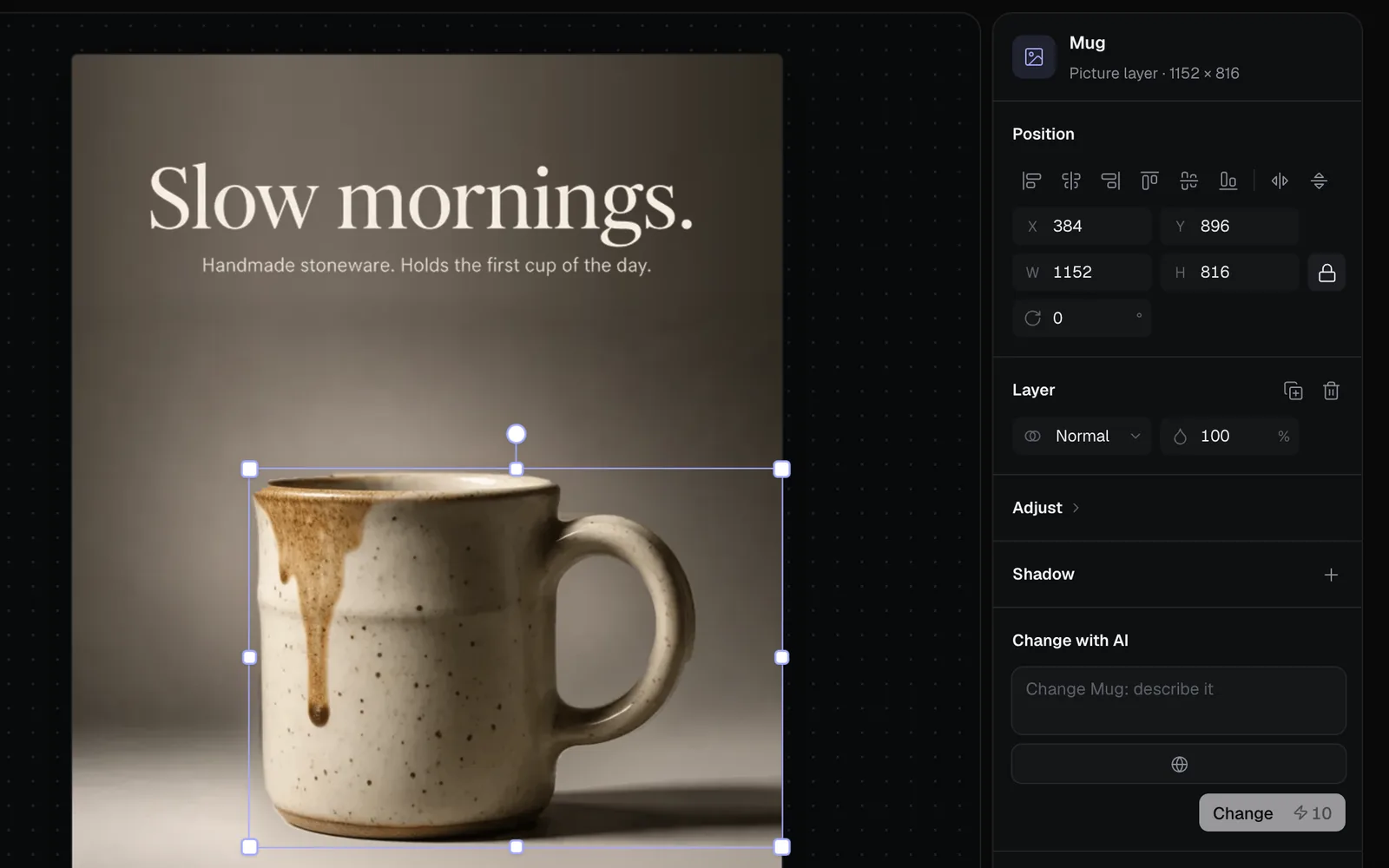Click bottom-right selection handle of mug
The width and height of the screenshot is (1389, 868).
pos(781,846)
